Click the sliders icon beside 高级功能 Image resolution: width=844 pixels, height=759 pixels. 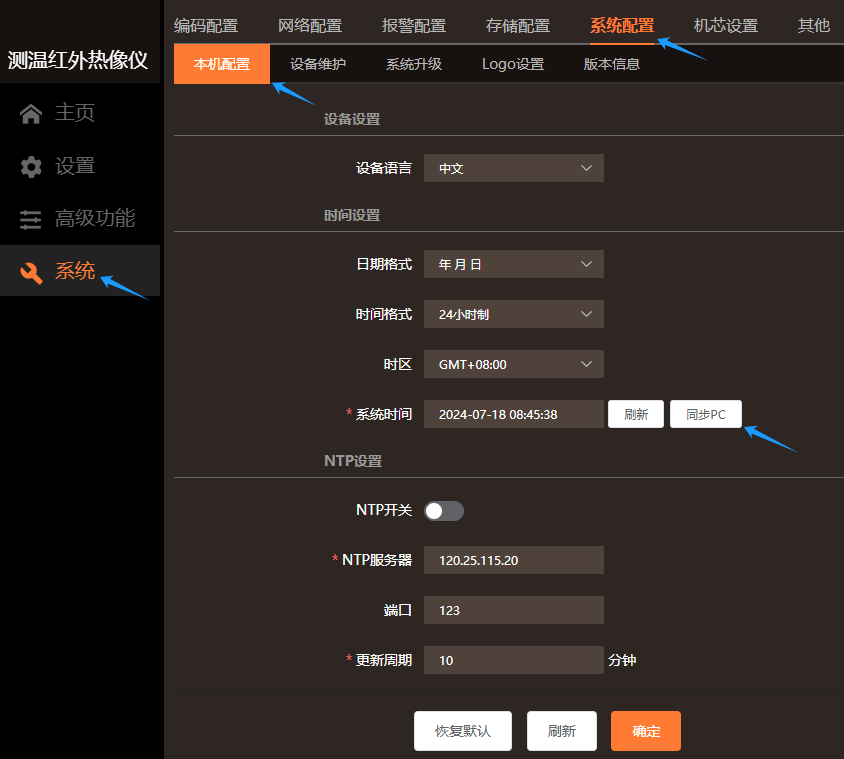click(31, 219)
